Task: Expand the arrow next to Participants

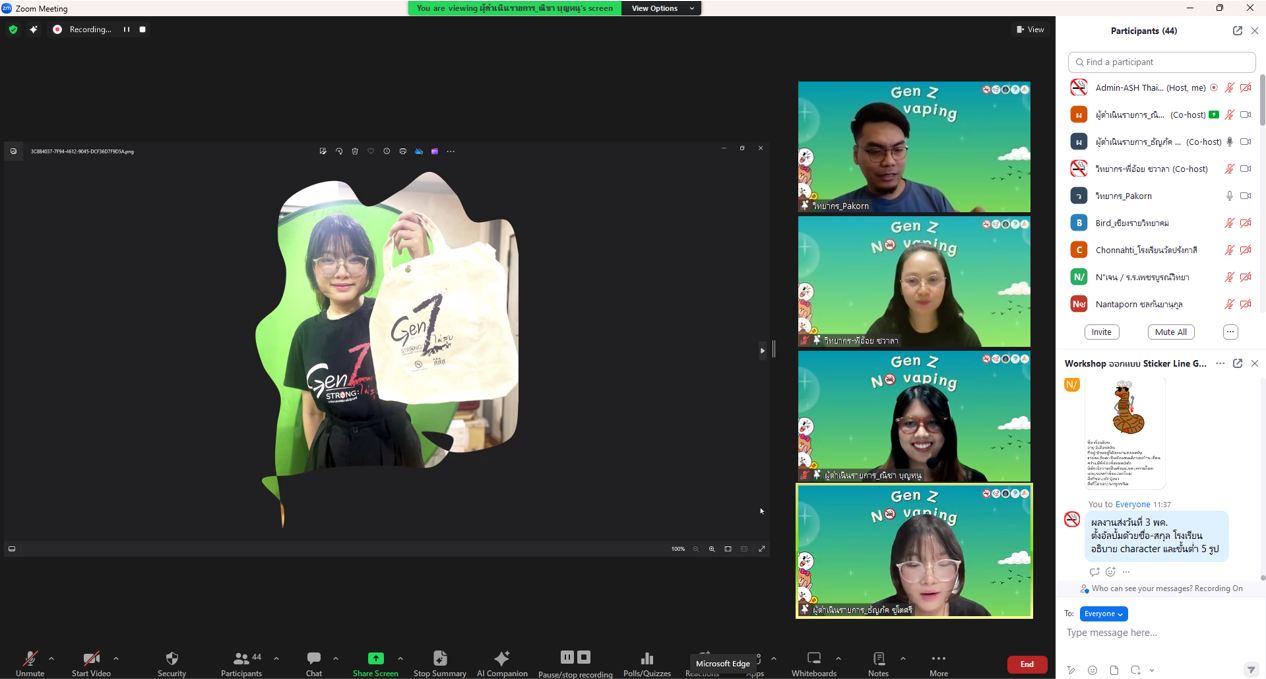Action: [276, 658]
